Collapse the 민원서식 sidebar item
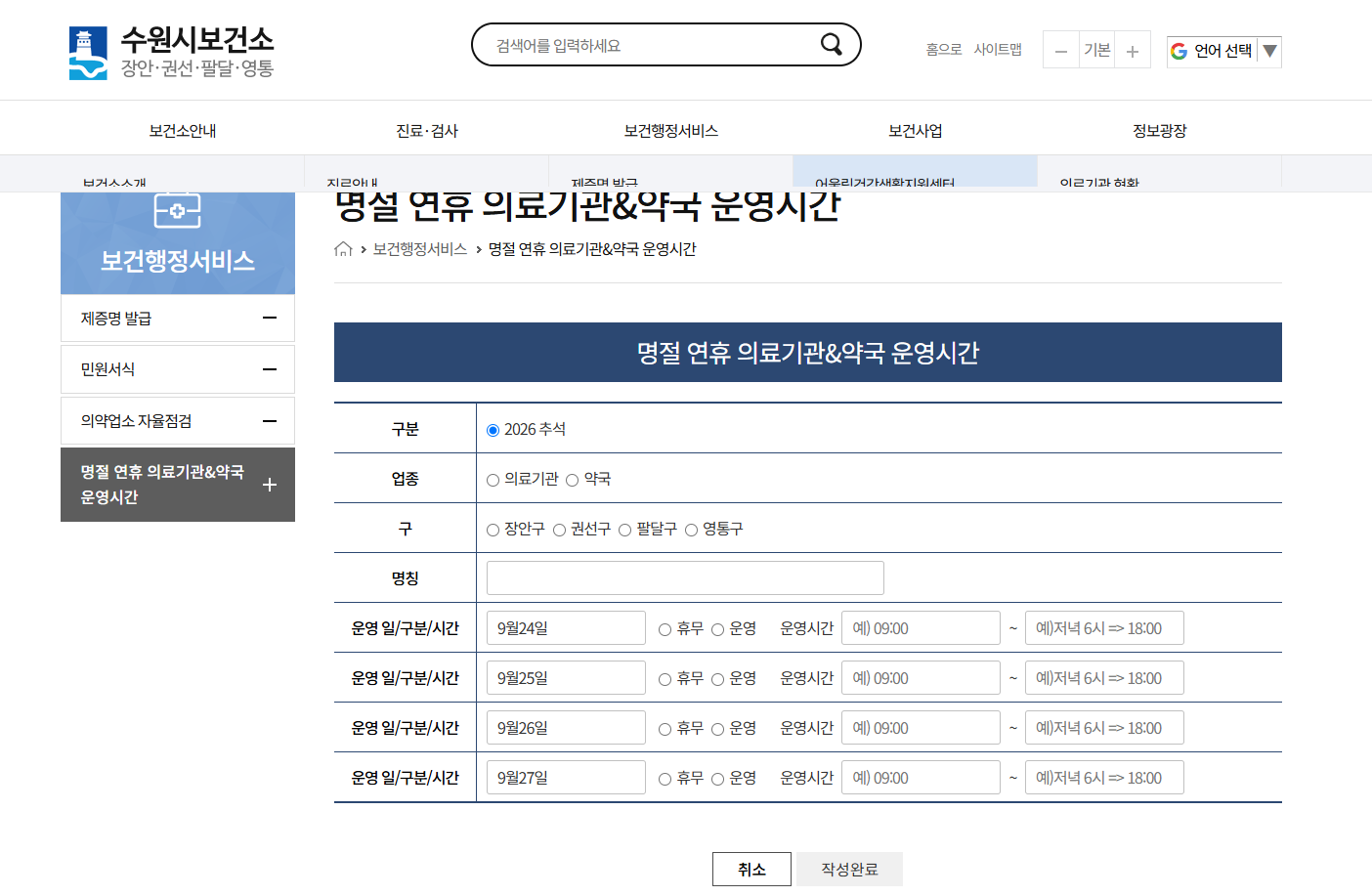The image size is (1372, 896). 270,369
